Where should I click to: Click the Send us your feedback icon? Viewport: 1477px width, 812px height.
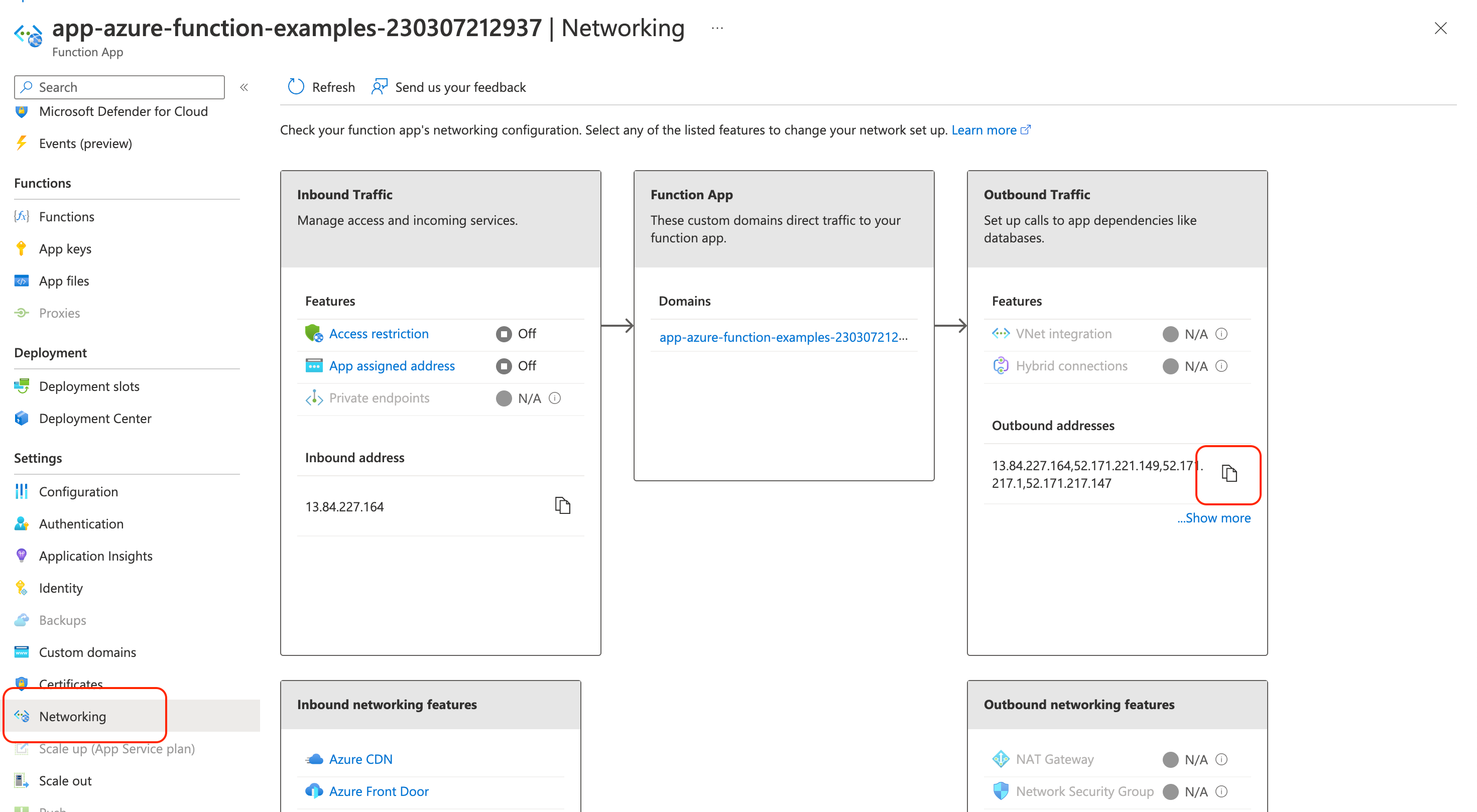379,86
